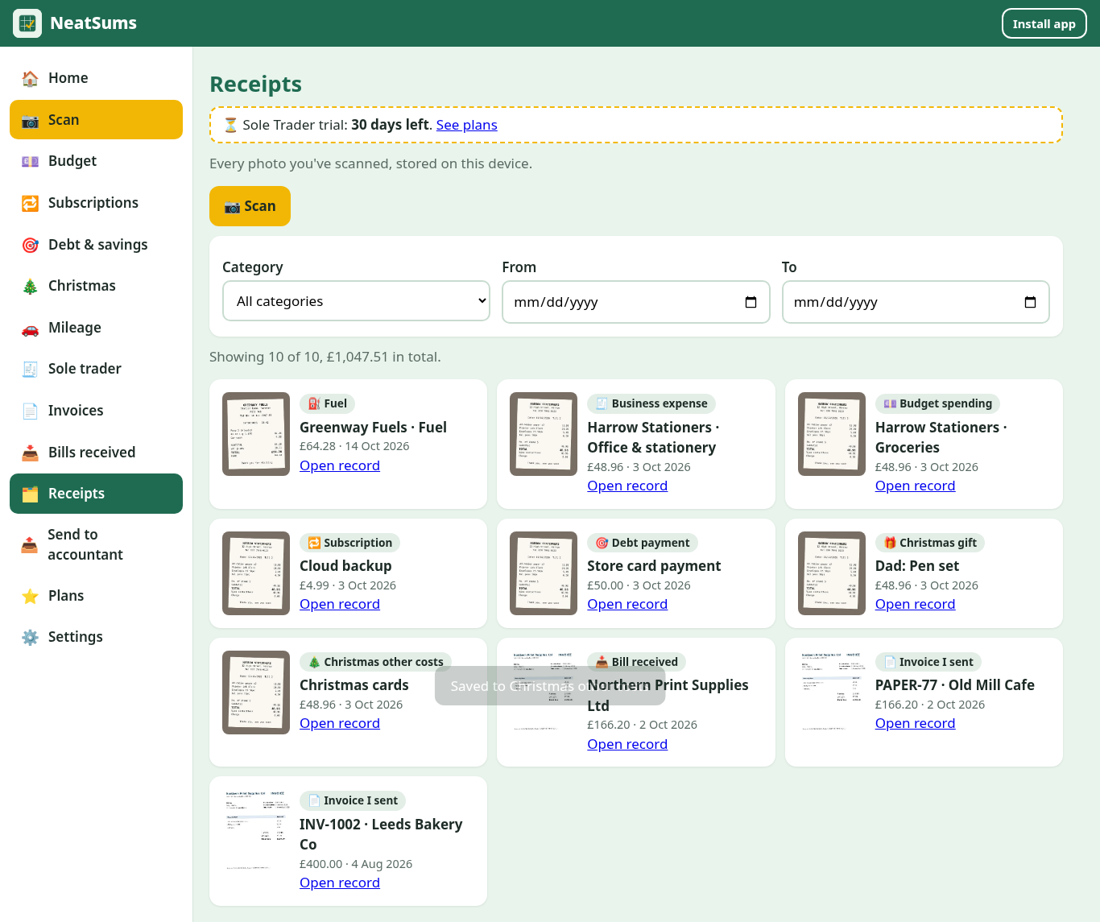Click the Receipts folder icon in sidebar

[30, 494]
